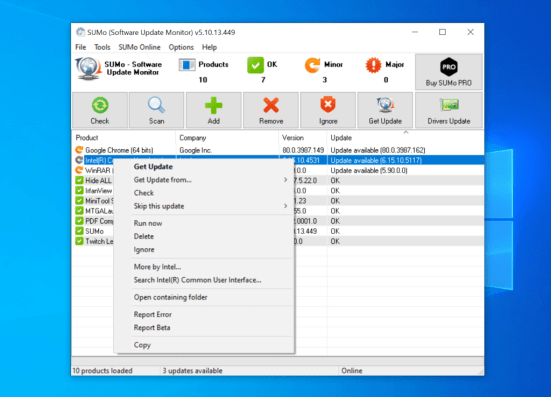Choose Ignore in context menu
Screen dimensions: 551x397
click(205, 249)
